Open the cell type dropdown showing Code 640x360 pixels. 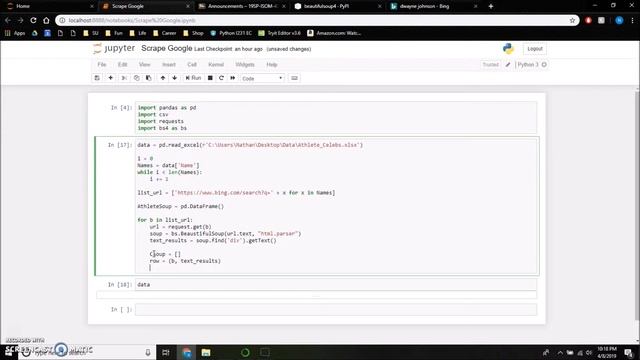[262, 78]
